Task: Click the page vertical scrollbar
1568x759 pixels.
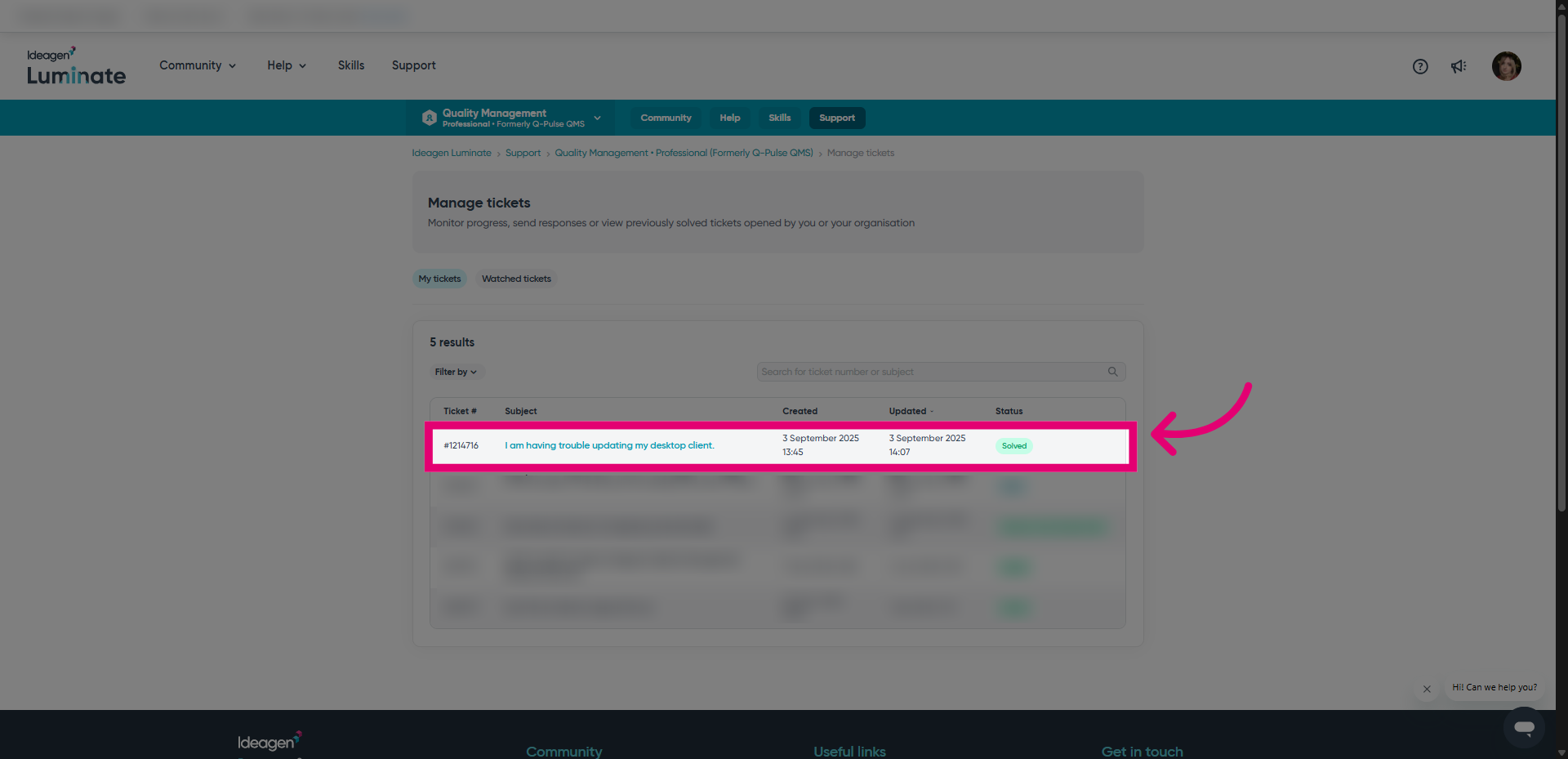Action: pos(1561,261)
